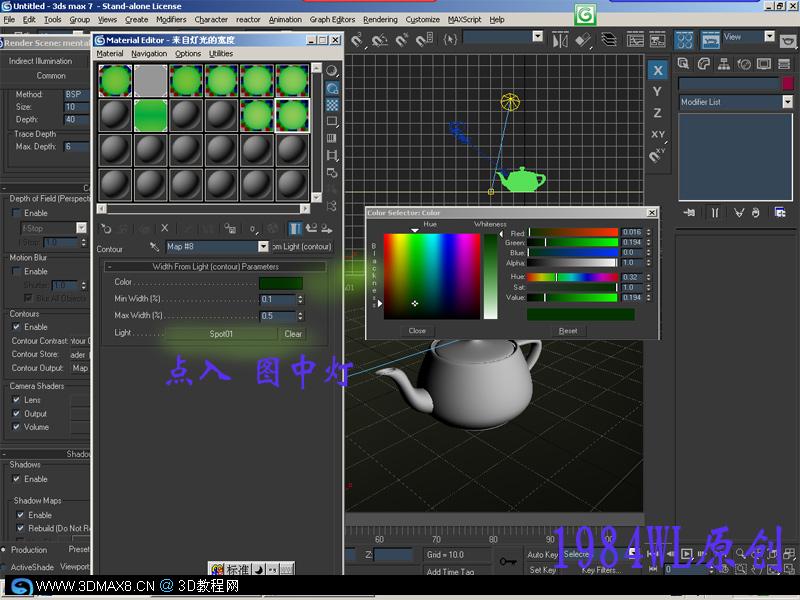This screenshot has width=800, height=600.
Task: Click the Reset Map X icon
Action: 164,229
